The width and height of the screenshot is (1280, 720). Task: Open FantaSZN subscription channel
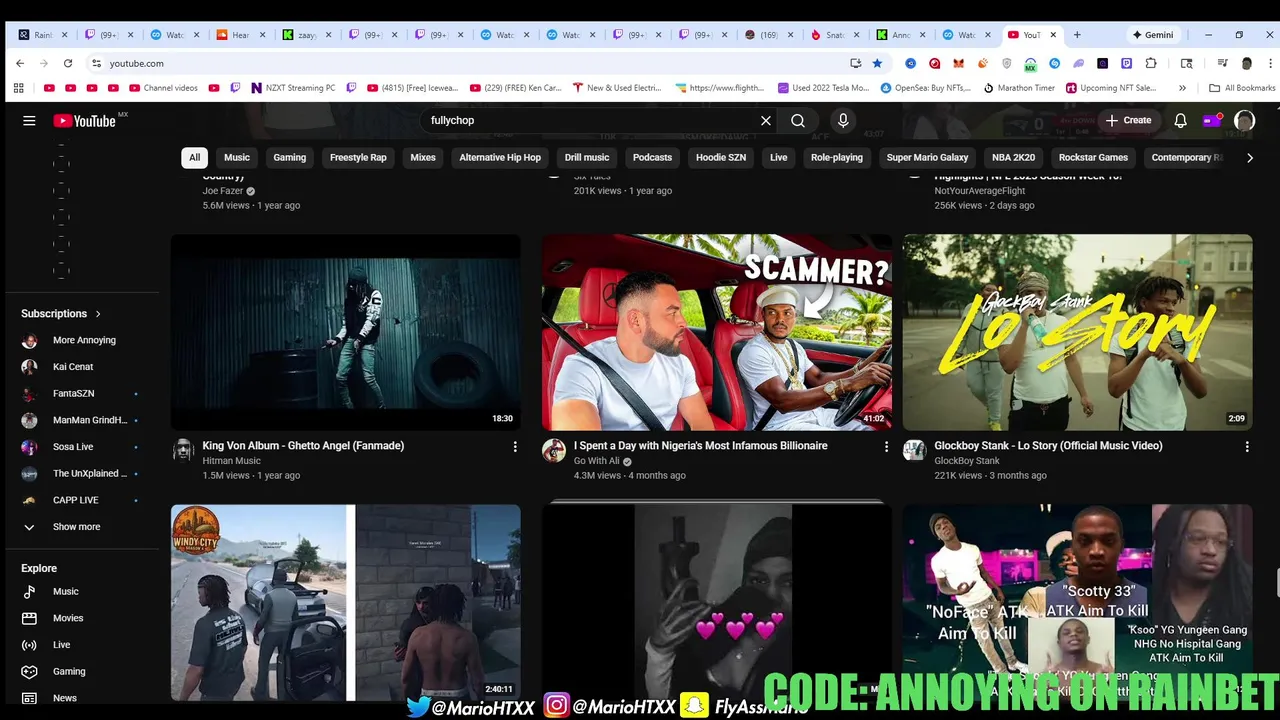point(74,394)
